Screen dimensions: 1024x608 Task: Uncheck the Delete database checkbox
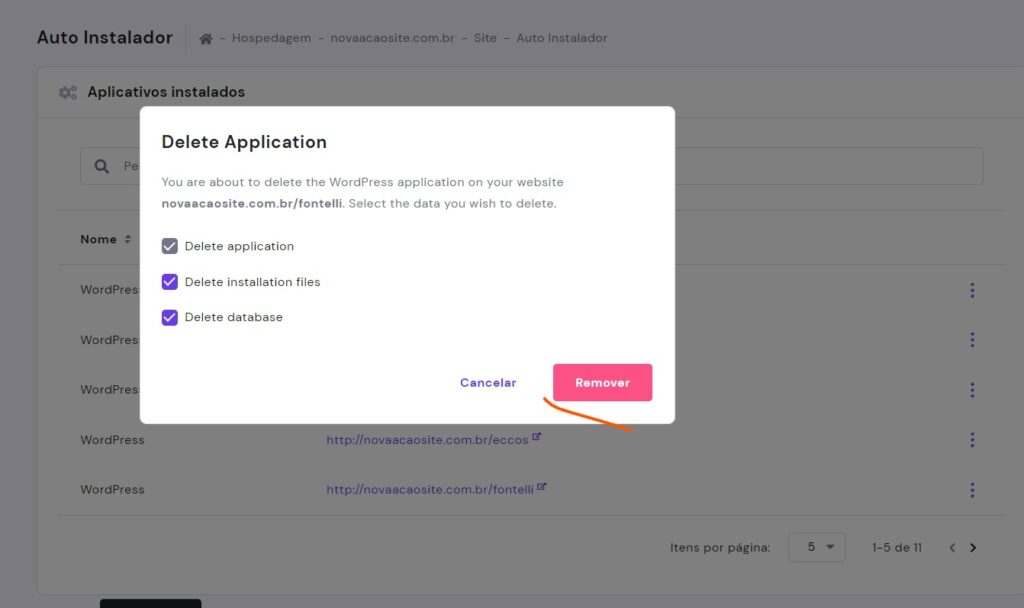click(170, 318)
